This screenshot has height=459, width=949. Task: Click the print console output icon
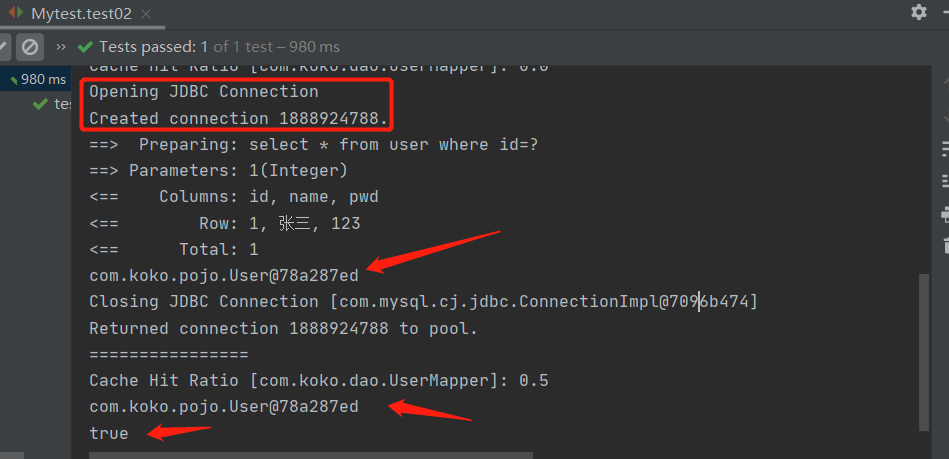[x=945, y=214]
